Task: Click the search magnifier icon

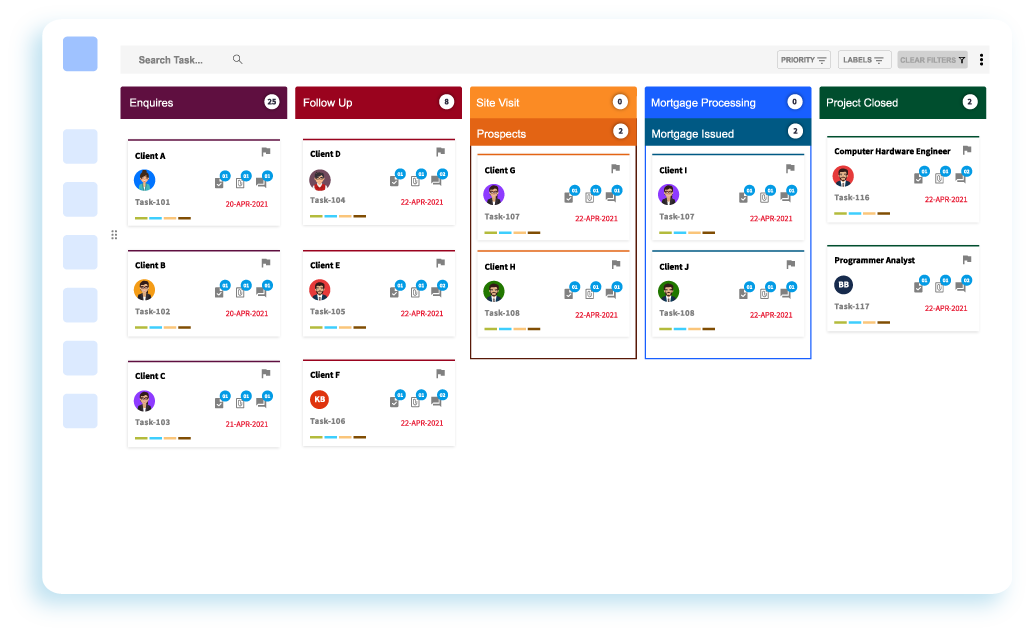Action: (238, 60)
